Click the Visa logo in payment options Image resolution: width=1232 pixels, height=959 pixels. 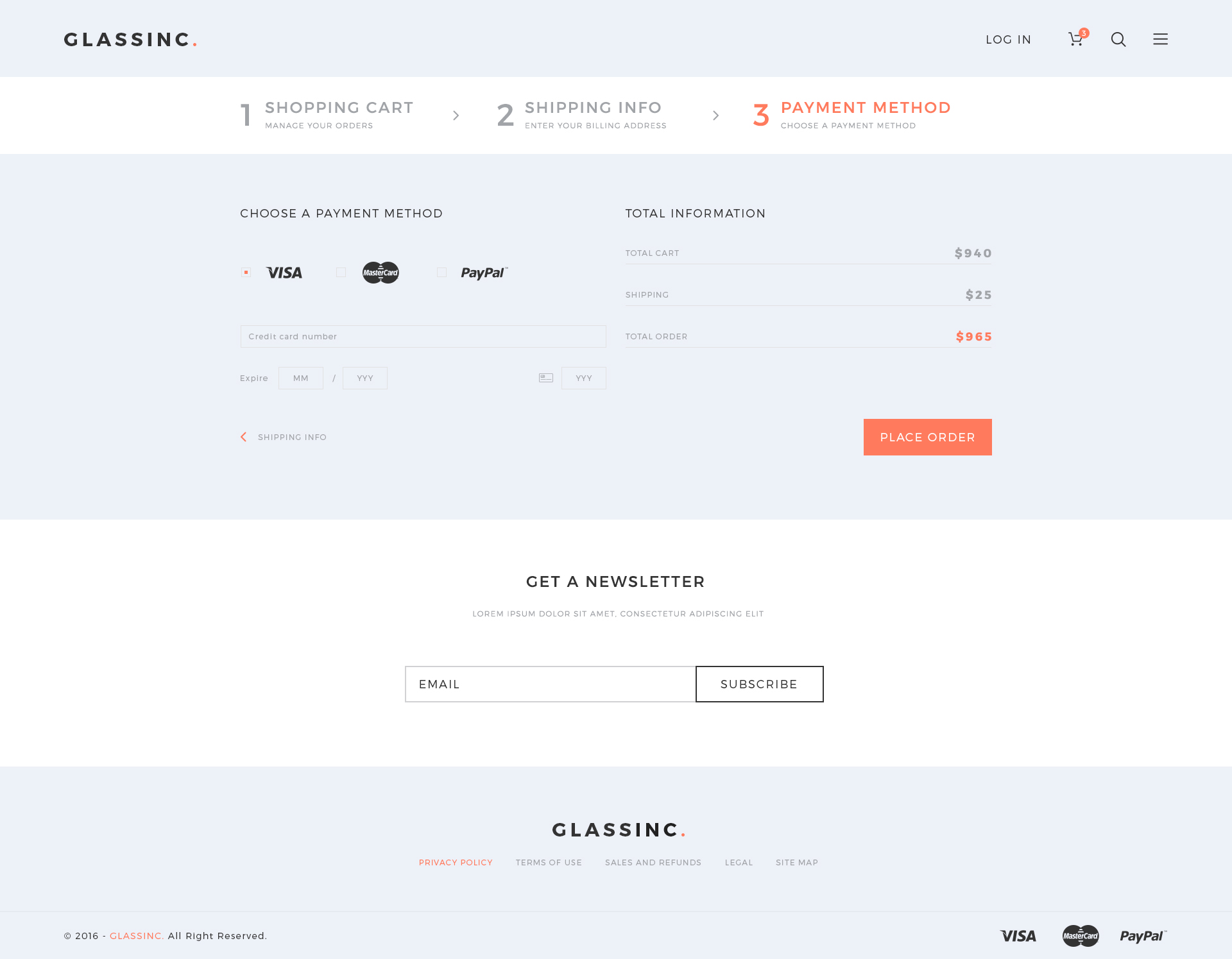click(284, 273)
